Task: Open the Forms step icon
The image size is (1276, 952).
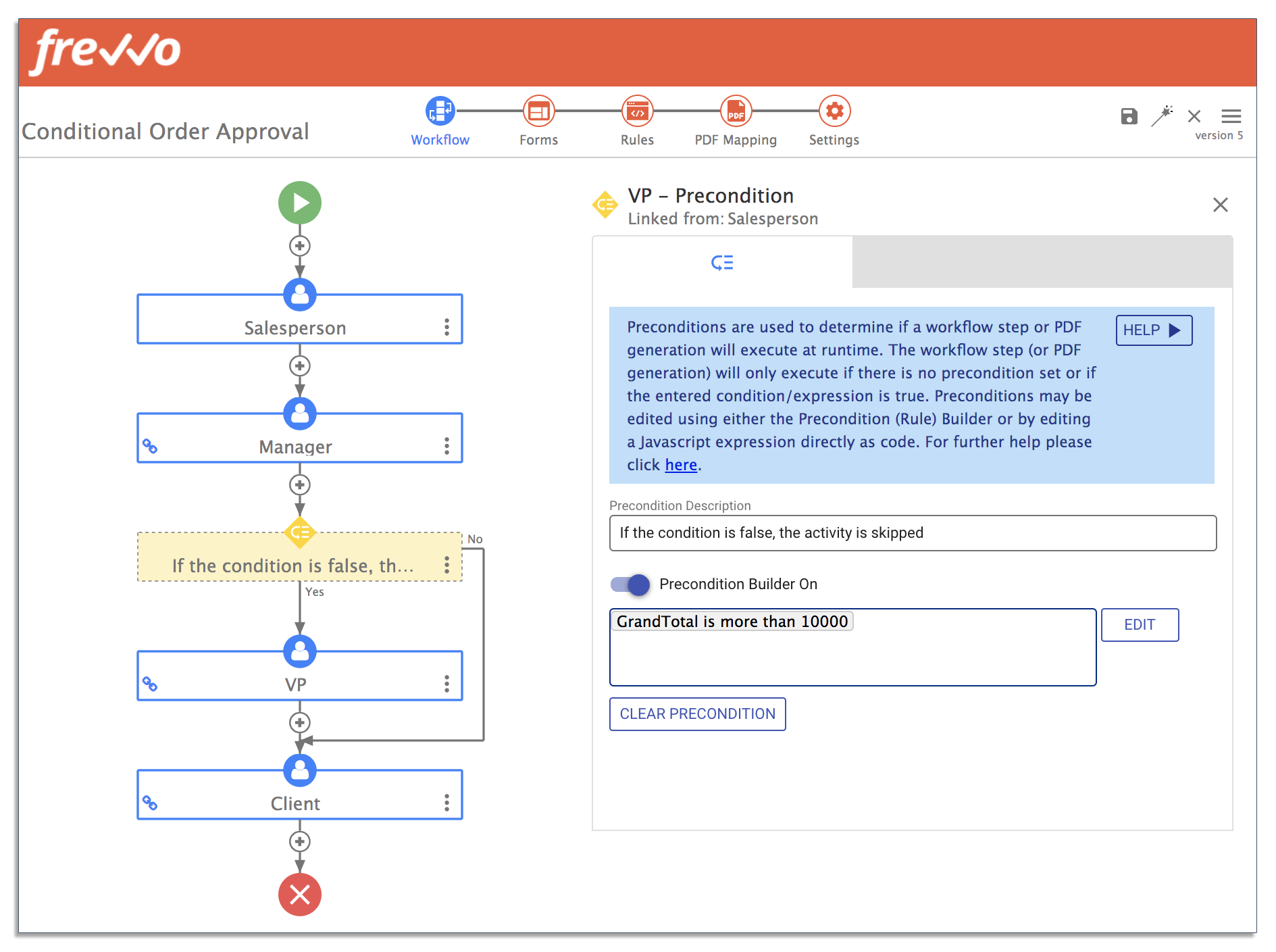Action: 538,111
